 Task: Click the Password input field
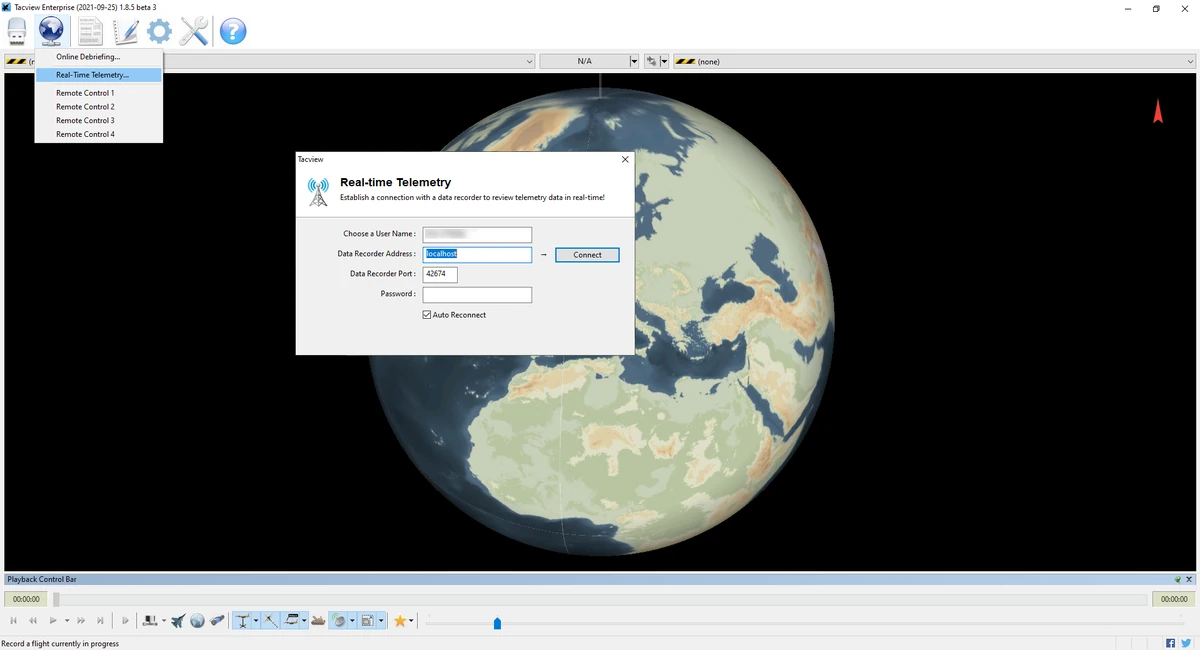pyautogui.click(x=477, y=295)
